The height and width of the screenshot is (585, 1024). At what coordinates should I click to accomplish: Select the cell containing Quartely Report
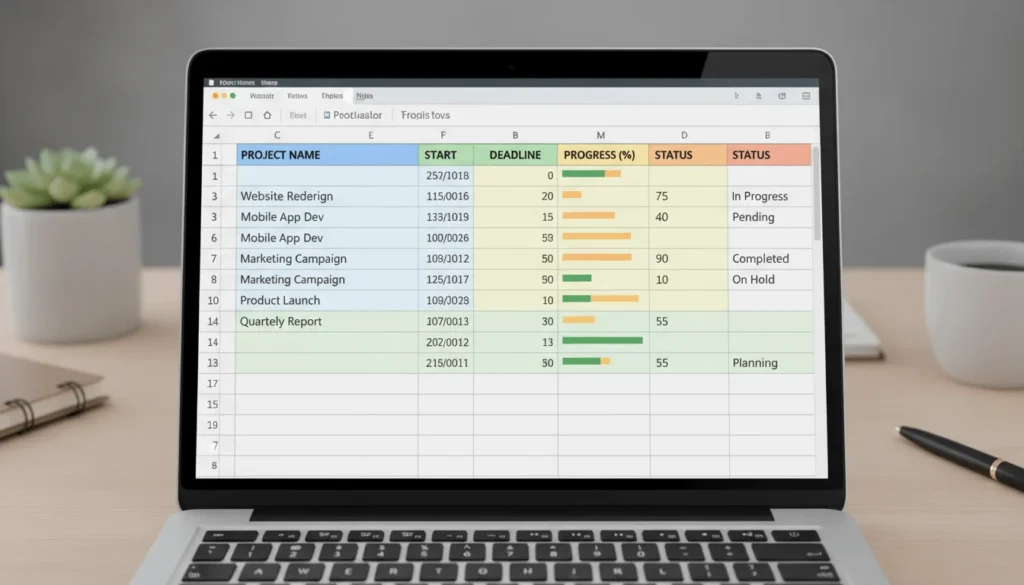coord(280,321)
